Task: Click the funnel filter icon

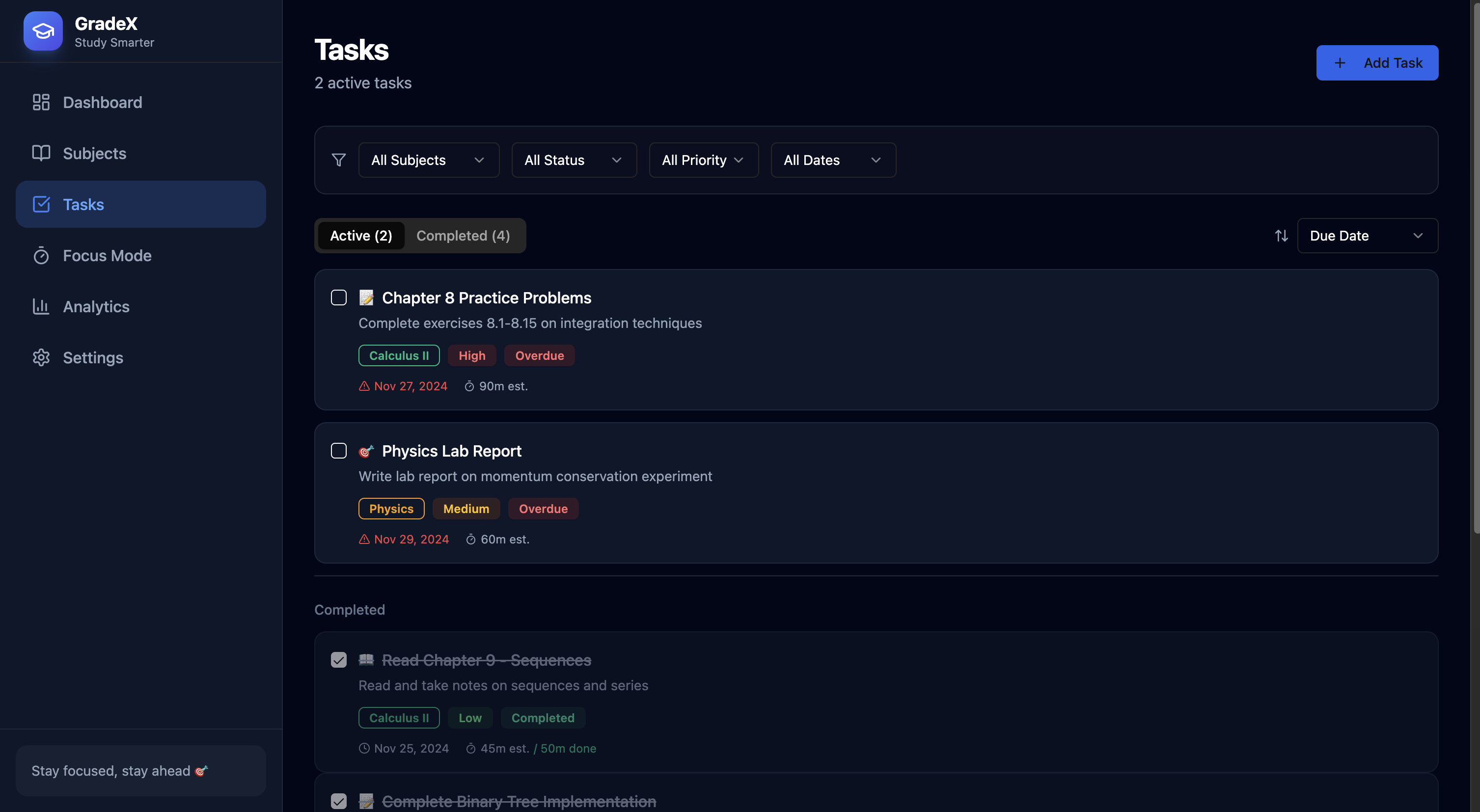Action: [x=339, y=160]
